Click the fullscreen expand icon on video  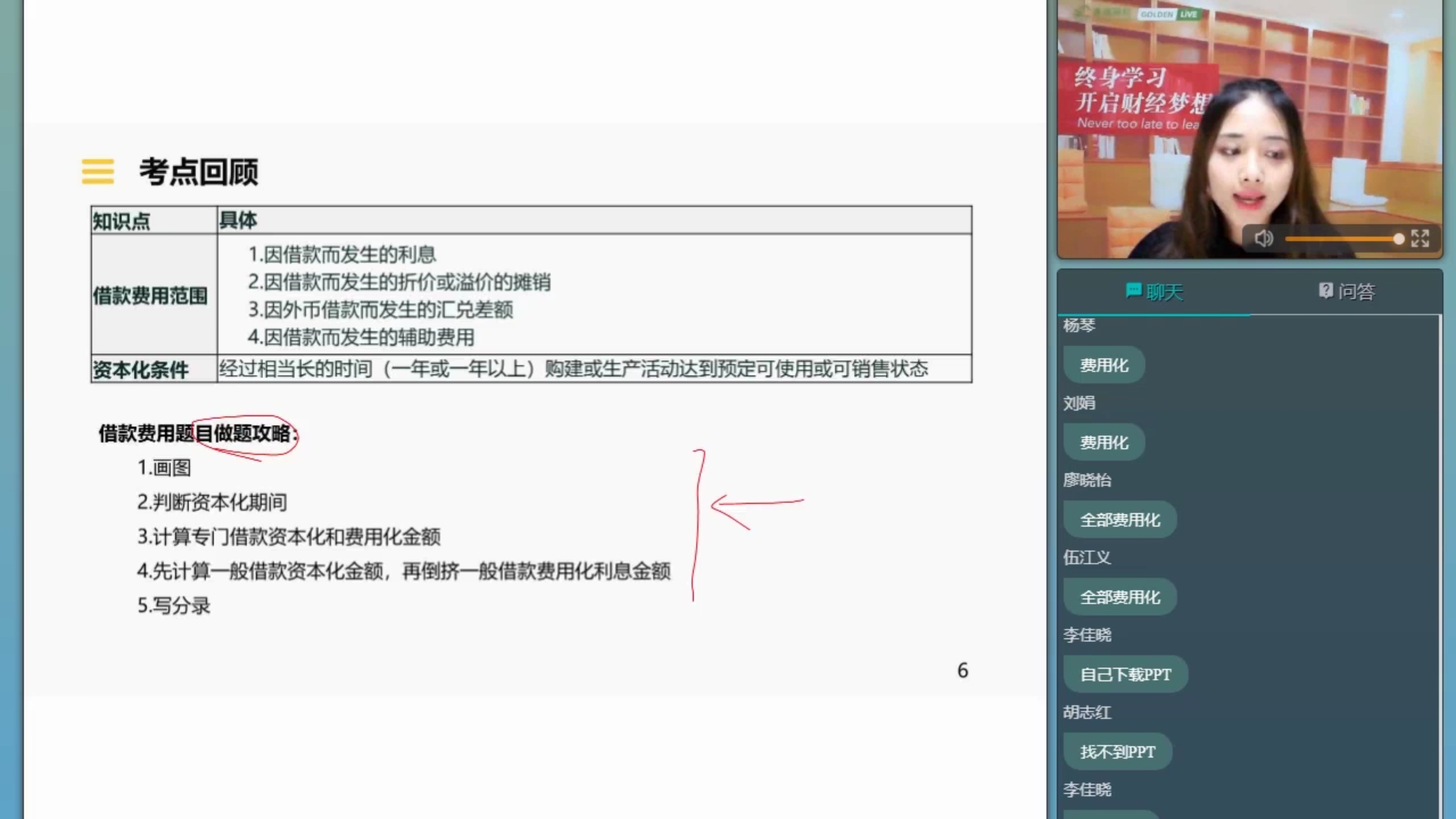(x=1420, y=239)
